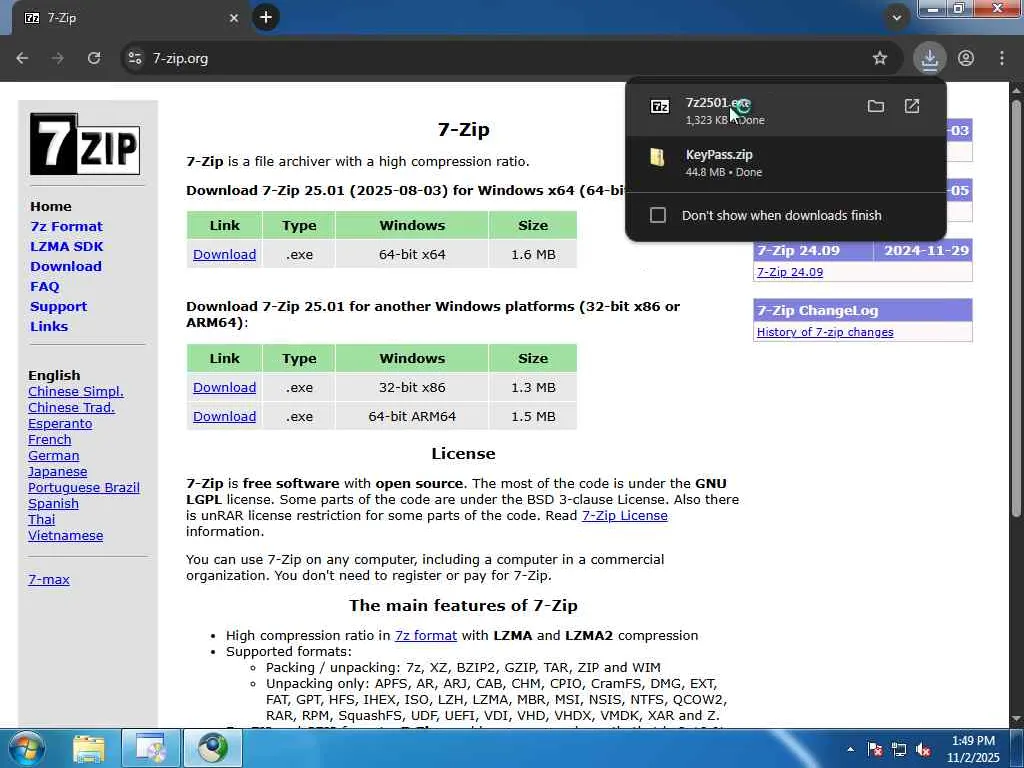Screen dimensions: 1024x768
Task: Switch language to Thai
Action: click(41, 519)
